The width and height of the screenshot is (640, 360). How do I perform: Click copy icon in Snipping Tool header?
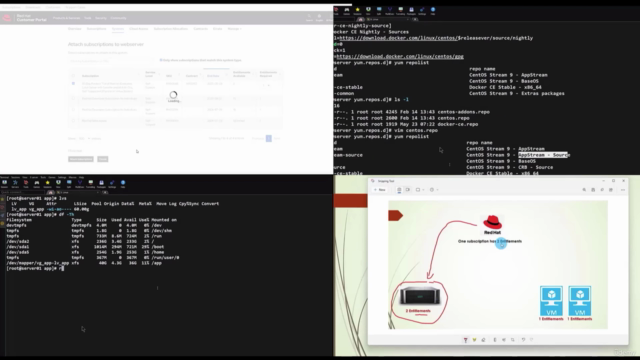(602, 190)
